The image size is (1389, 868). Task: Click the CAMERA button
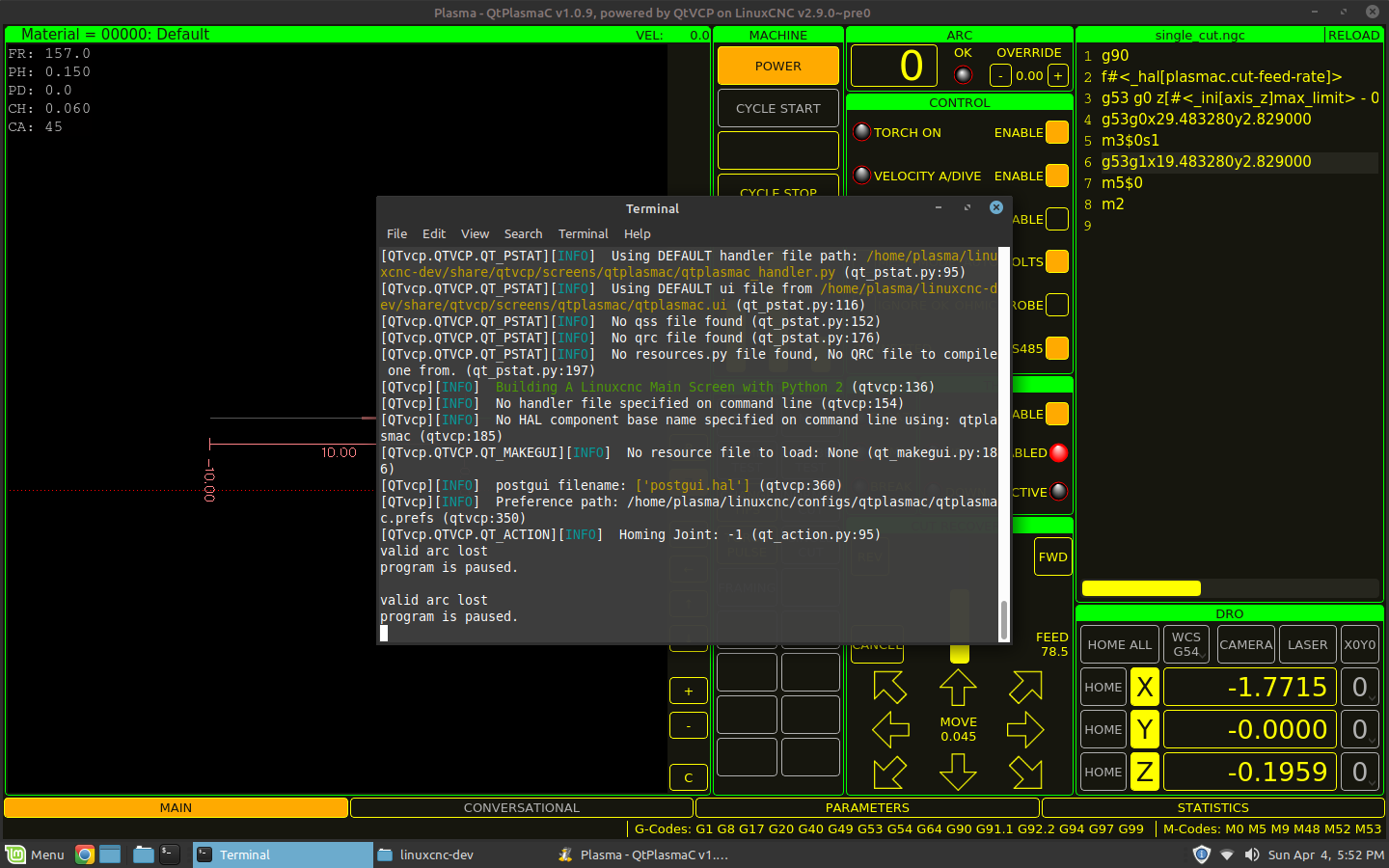(1245, 644)
